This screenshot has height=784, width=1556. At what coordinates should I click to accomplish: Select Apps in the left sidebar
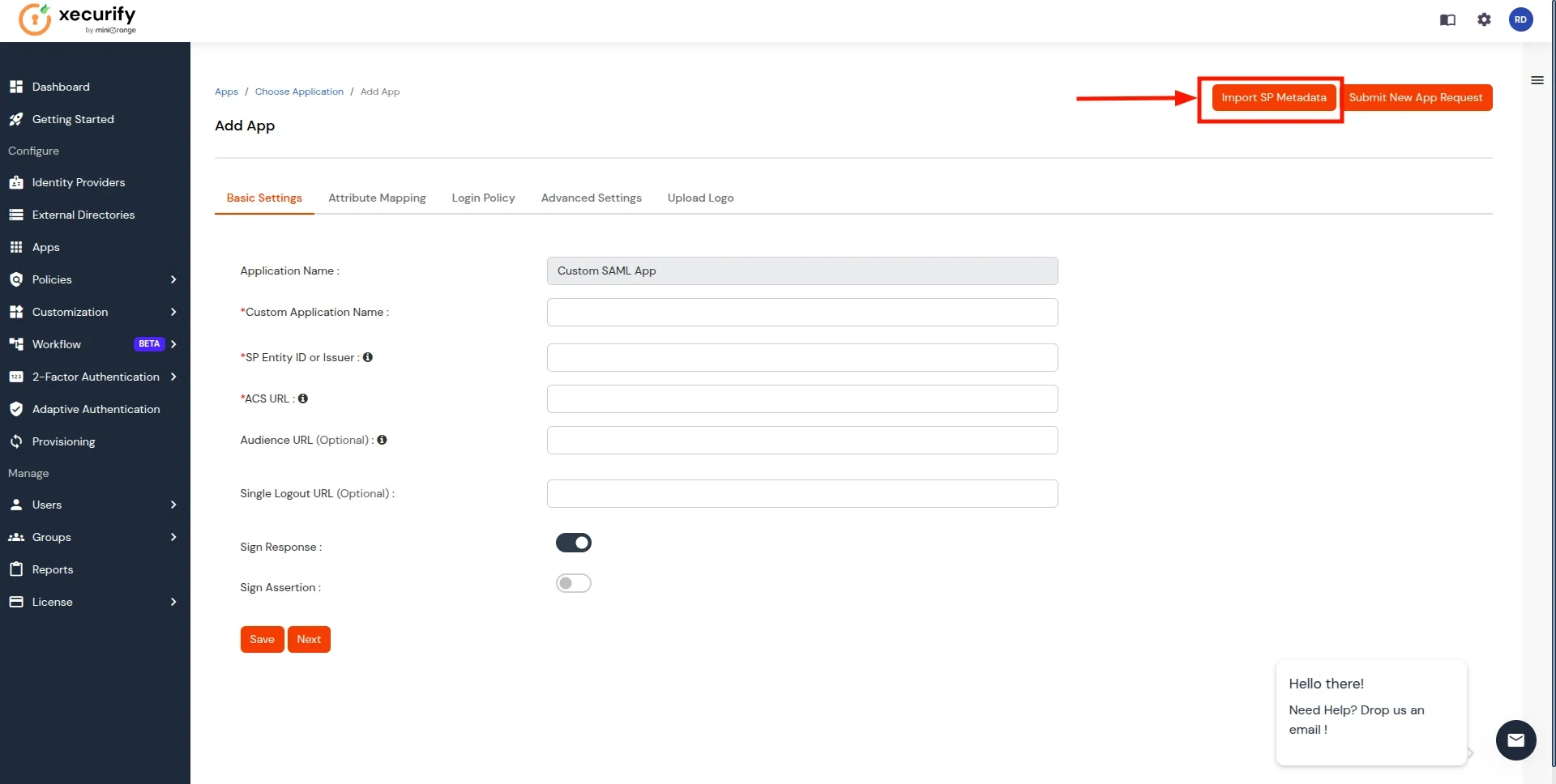tap(46, 247)
